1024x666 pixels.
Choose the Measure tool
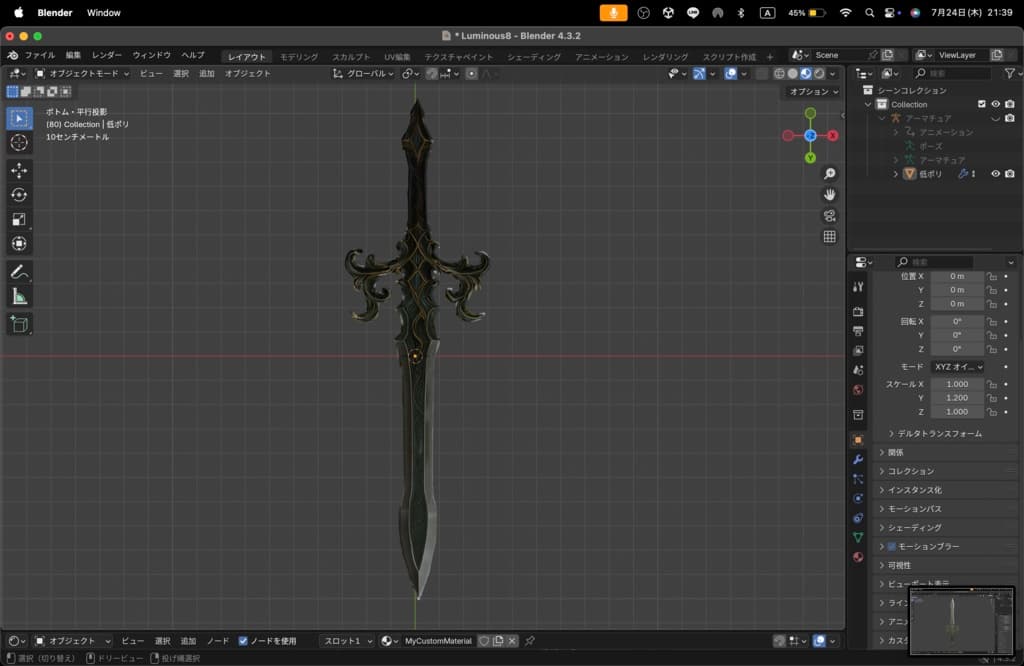(19, 296)
